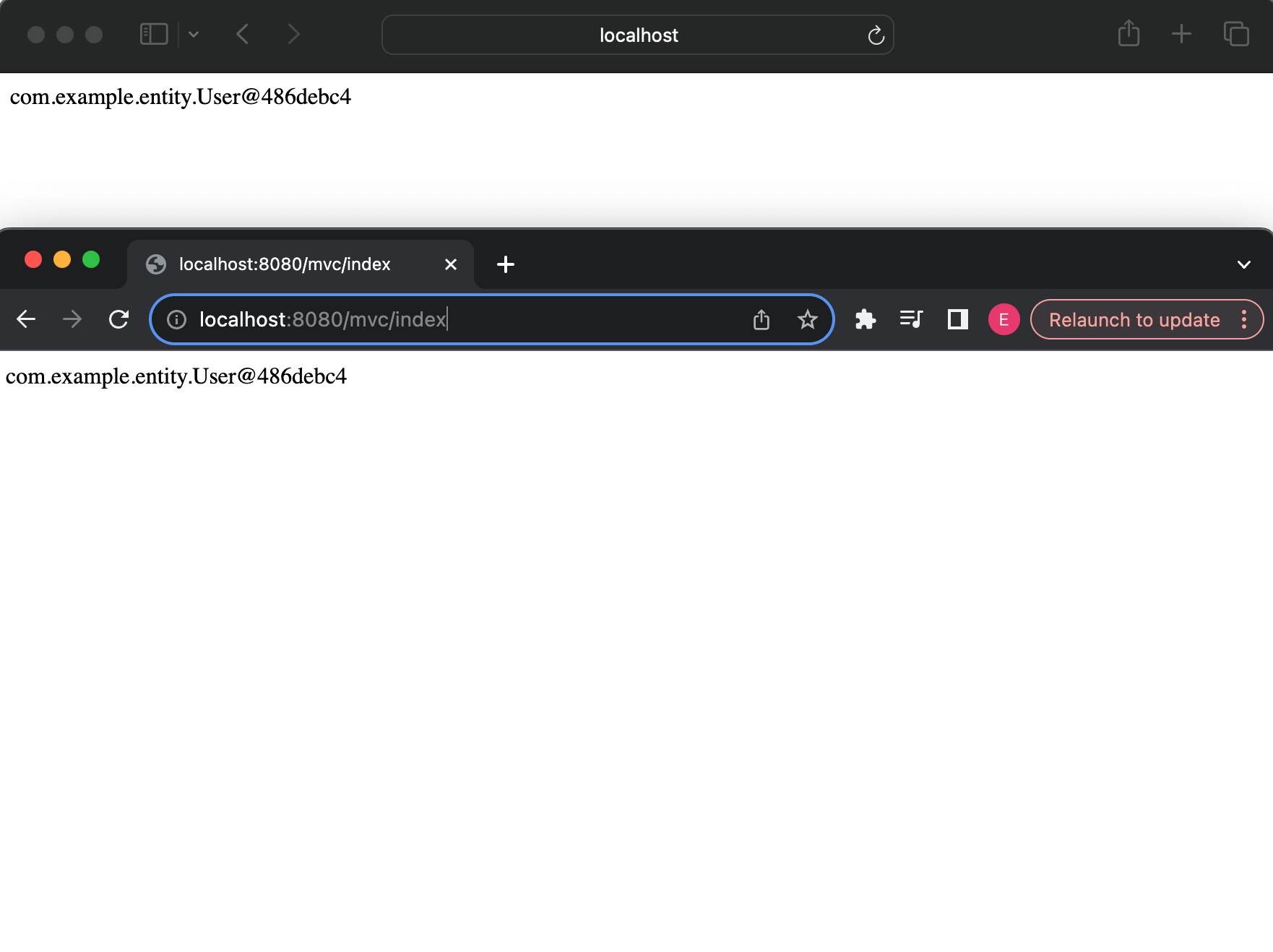Image resolution: width=1273 pixels, height=952 pixels.
Task: Reload the localhost page in Safari
Action: point(875,35)
